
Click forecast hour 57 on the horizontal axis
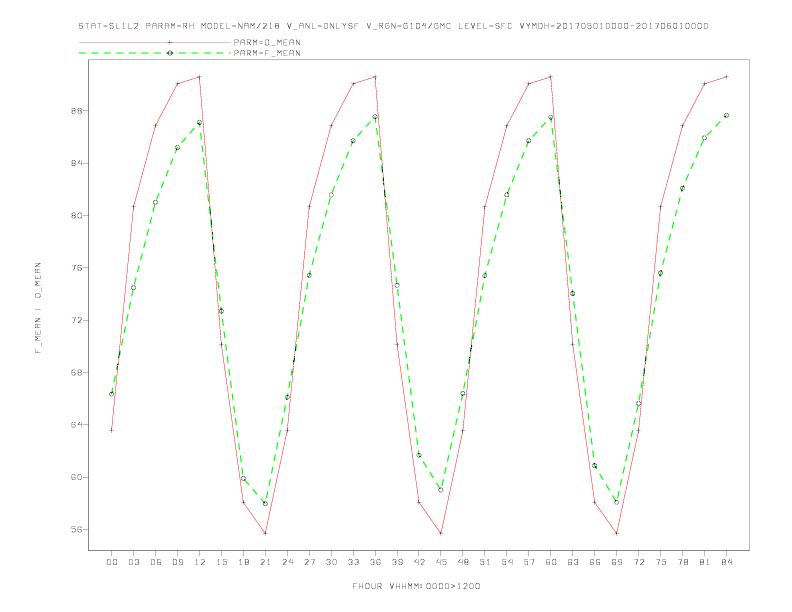coord(529,562)
